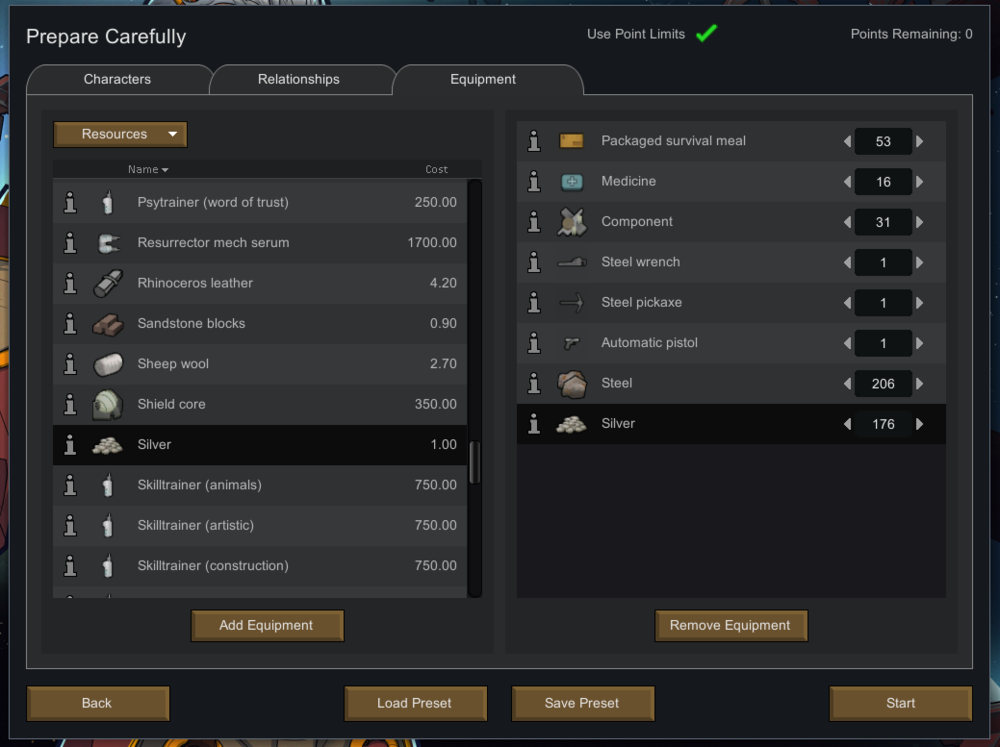Click the resource list scrollbar thumb
1000x747 pixels.
click(474, 462)
